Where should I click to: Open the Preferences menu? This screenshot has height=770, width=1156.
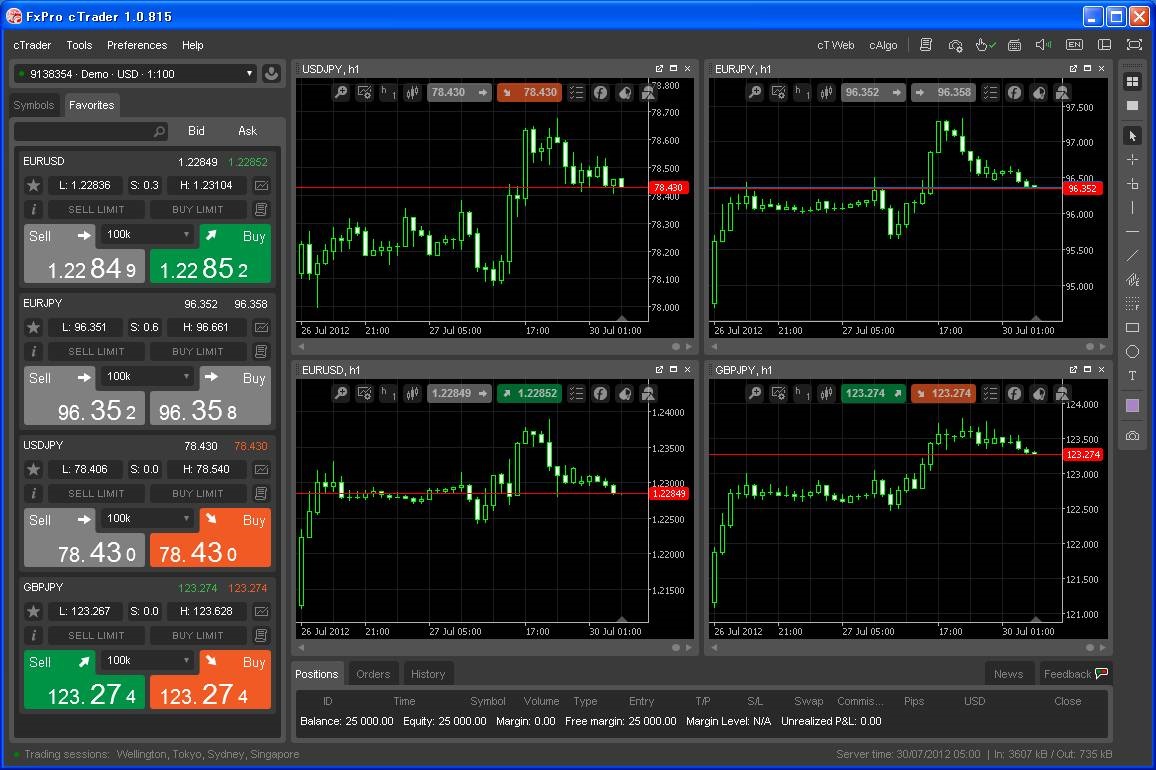point(137,45)
